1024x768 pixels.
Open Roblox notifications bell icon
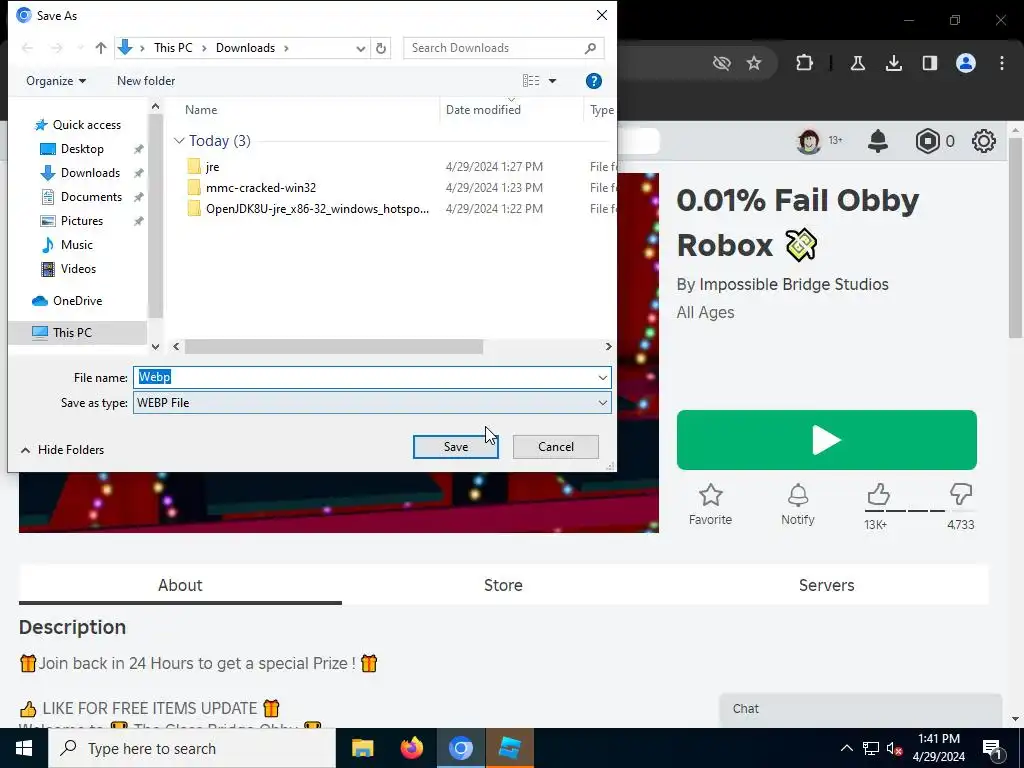(878, 141)
